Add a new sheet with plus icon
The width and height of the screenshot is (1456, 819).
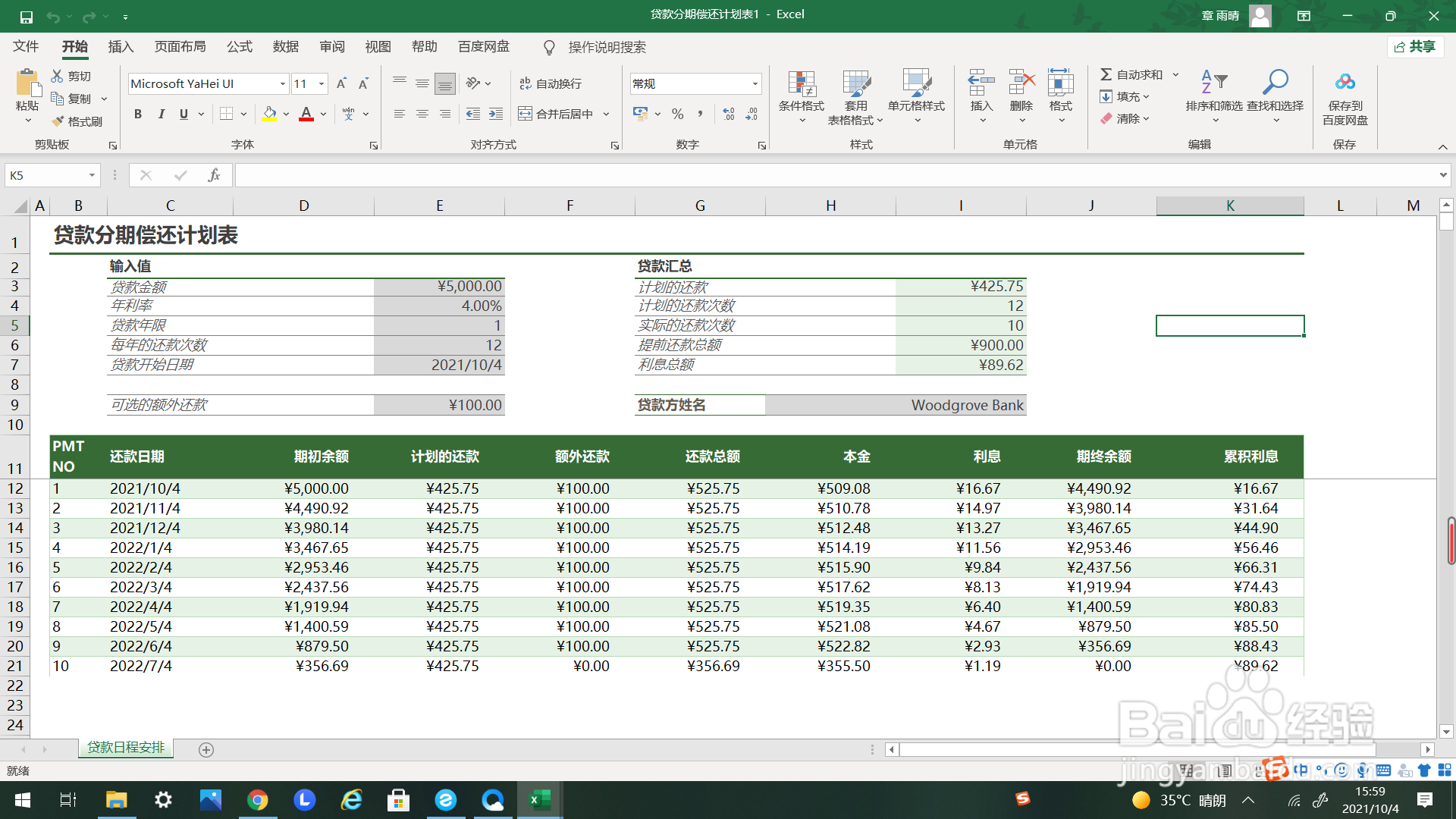coord(206,749)
